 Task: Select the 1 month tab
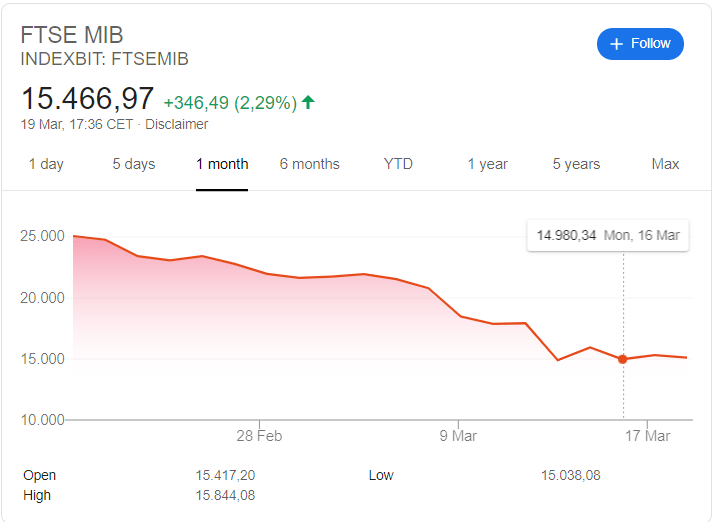[222, 164]
